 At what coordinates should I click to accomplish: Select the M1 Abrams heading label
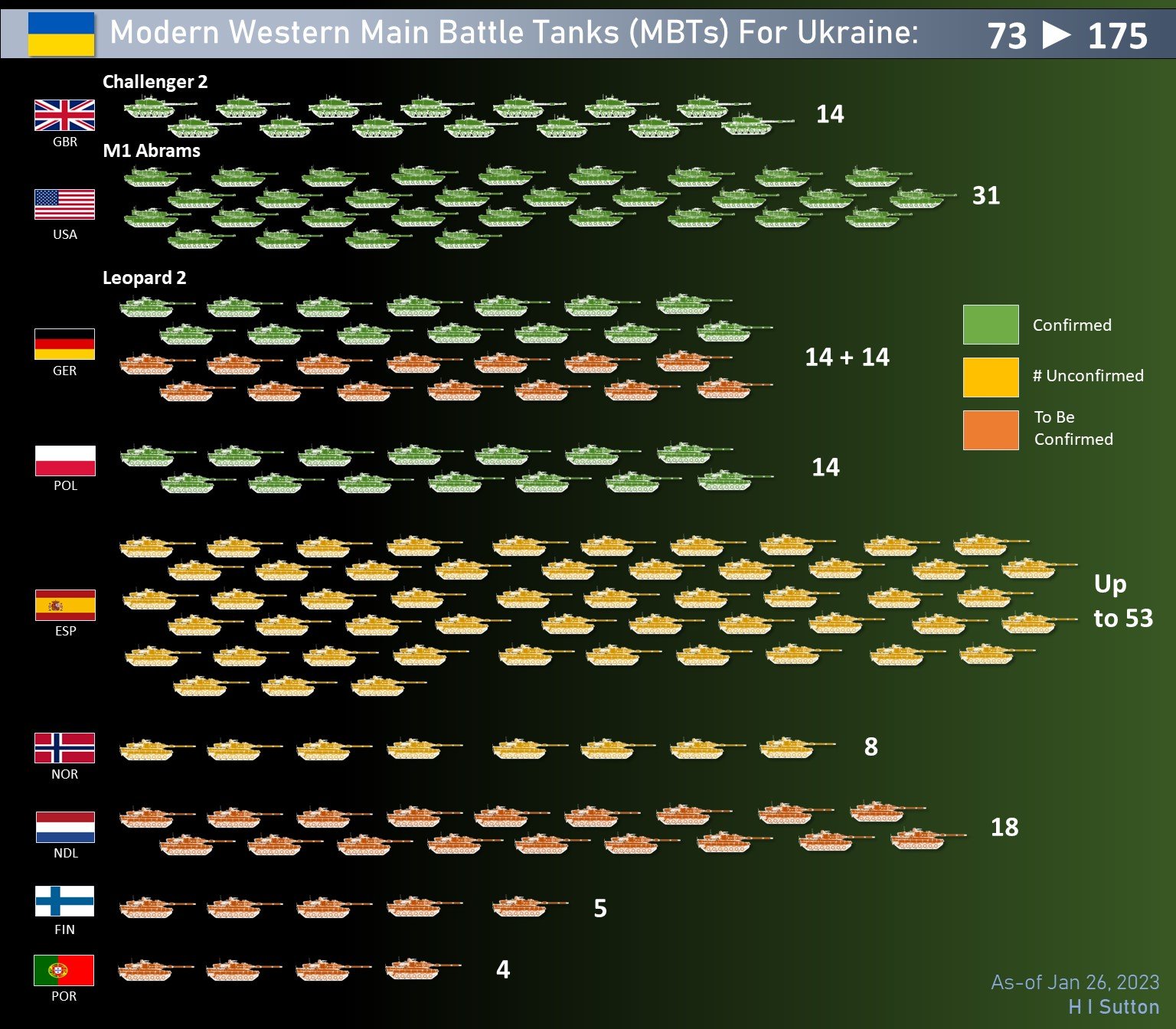pyautogui.click(x=152, y=151)
